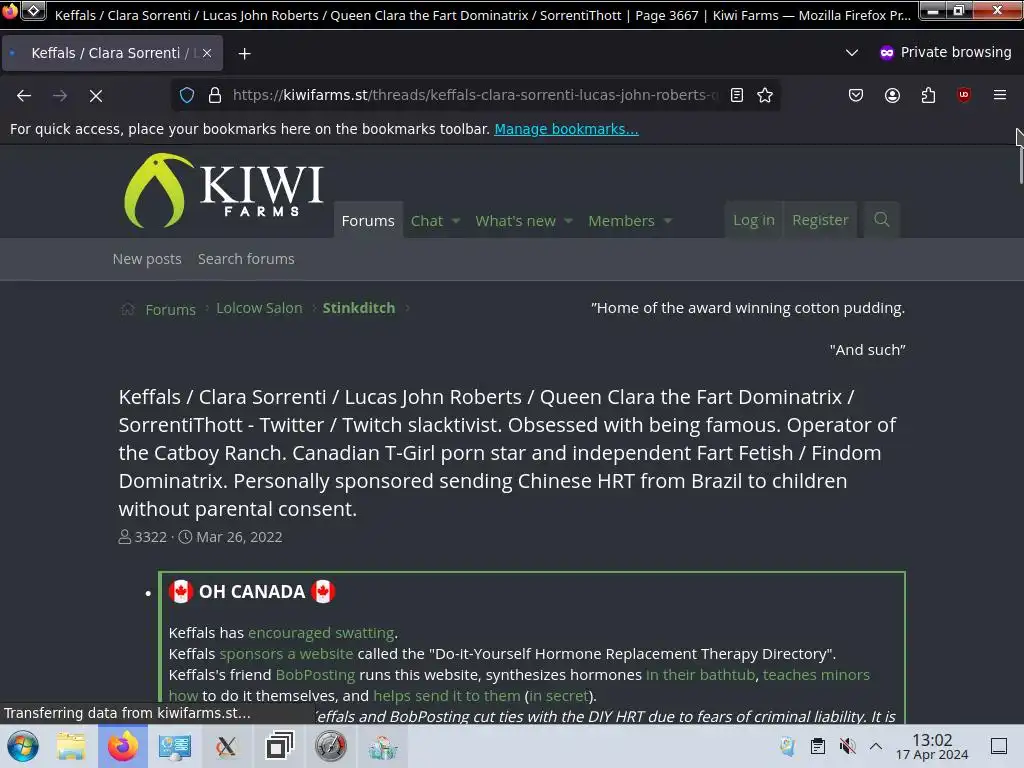Click the Kiwi Farms logo
Viewport: 1024px width, 768px height.
tap(223, 191)
